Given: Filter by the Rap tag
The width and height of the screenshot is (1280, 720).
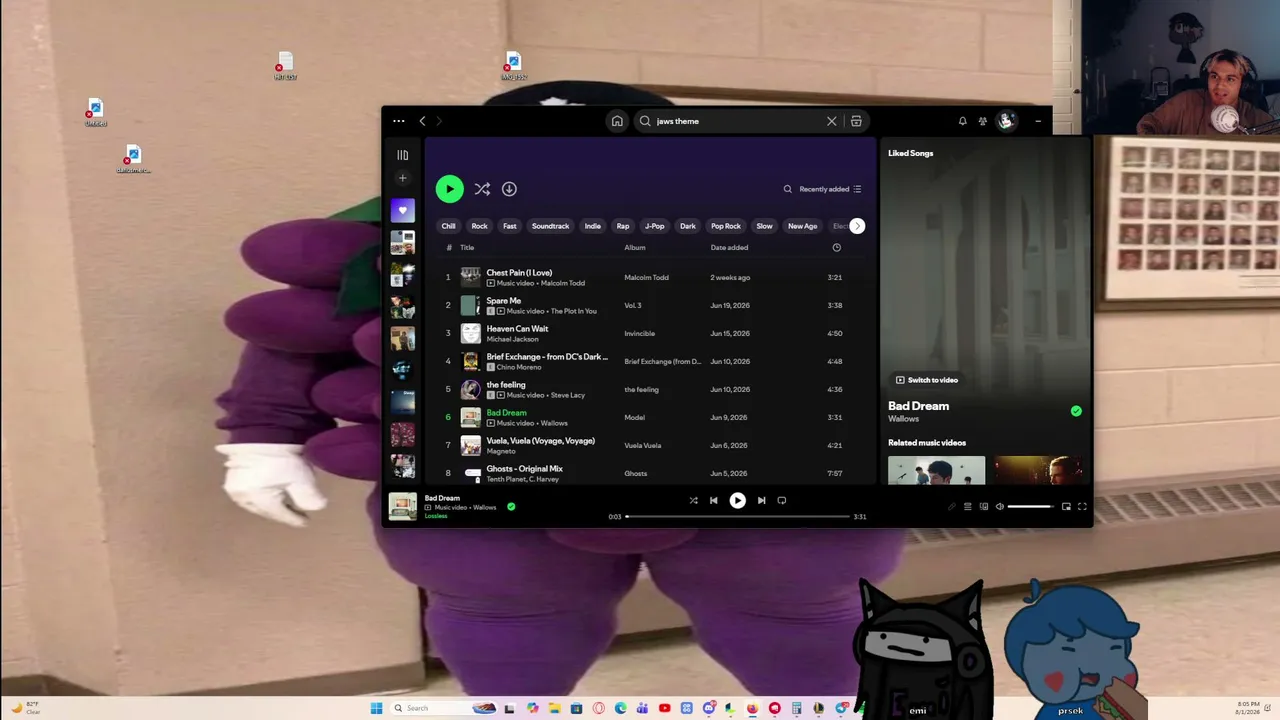Looking at the screenshot, I should 623,226.
